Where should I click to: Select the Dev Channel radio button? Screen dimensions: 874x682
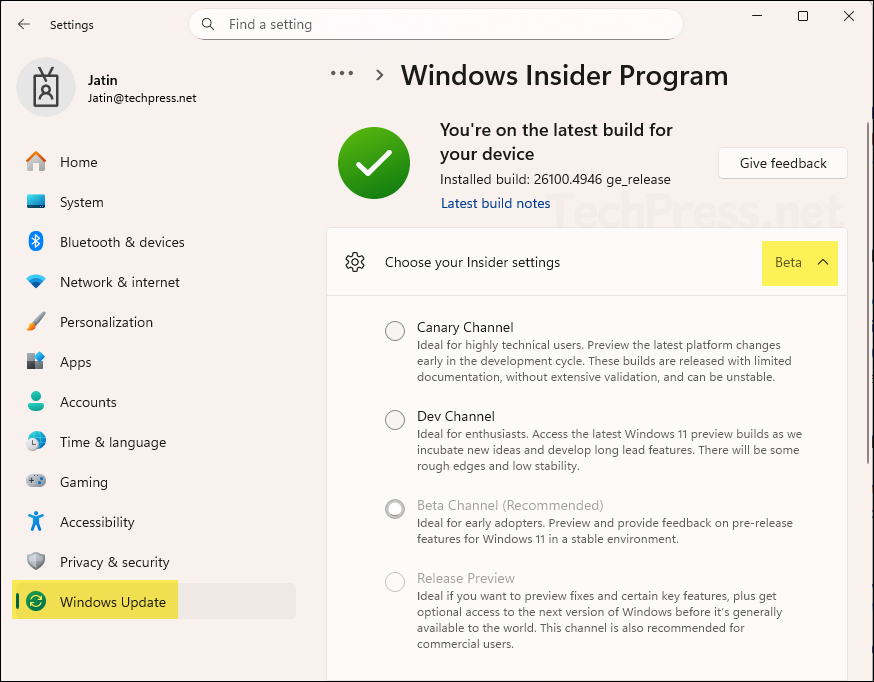[395, 420]
